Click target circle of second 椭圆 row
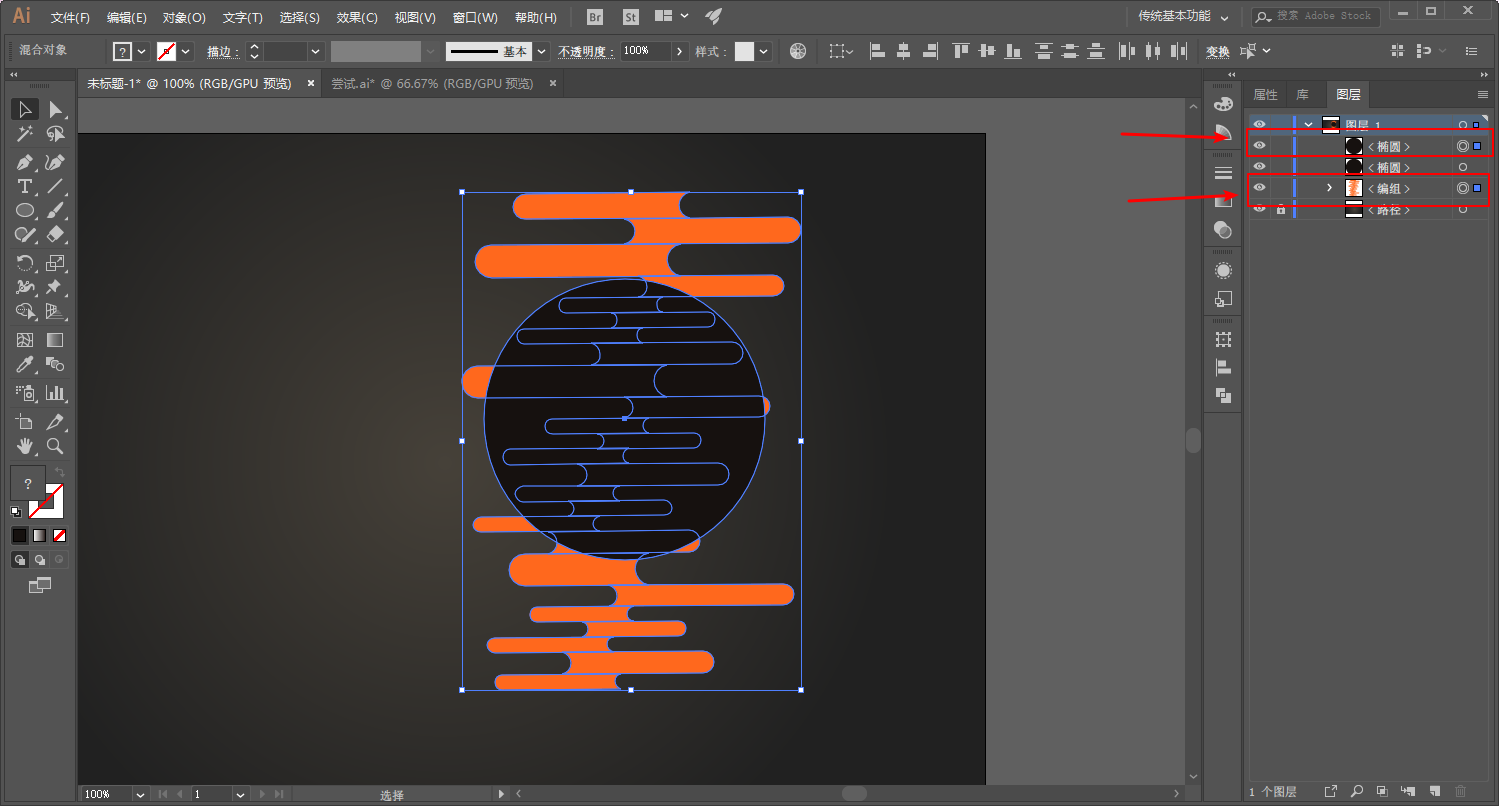This screenshot has width=1499, height=806. tap(1463, 167)
